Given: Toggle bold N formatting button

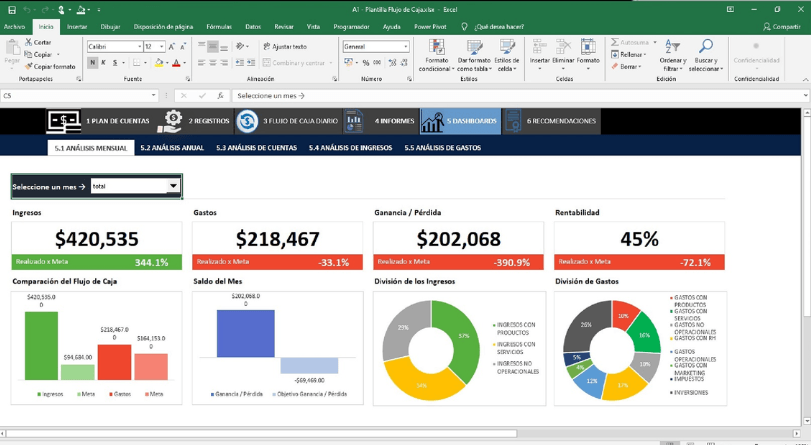Looking at the screenshot, I should [92, 63].
